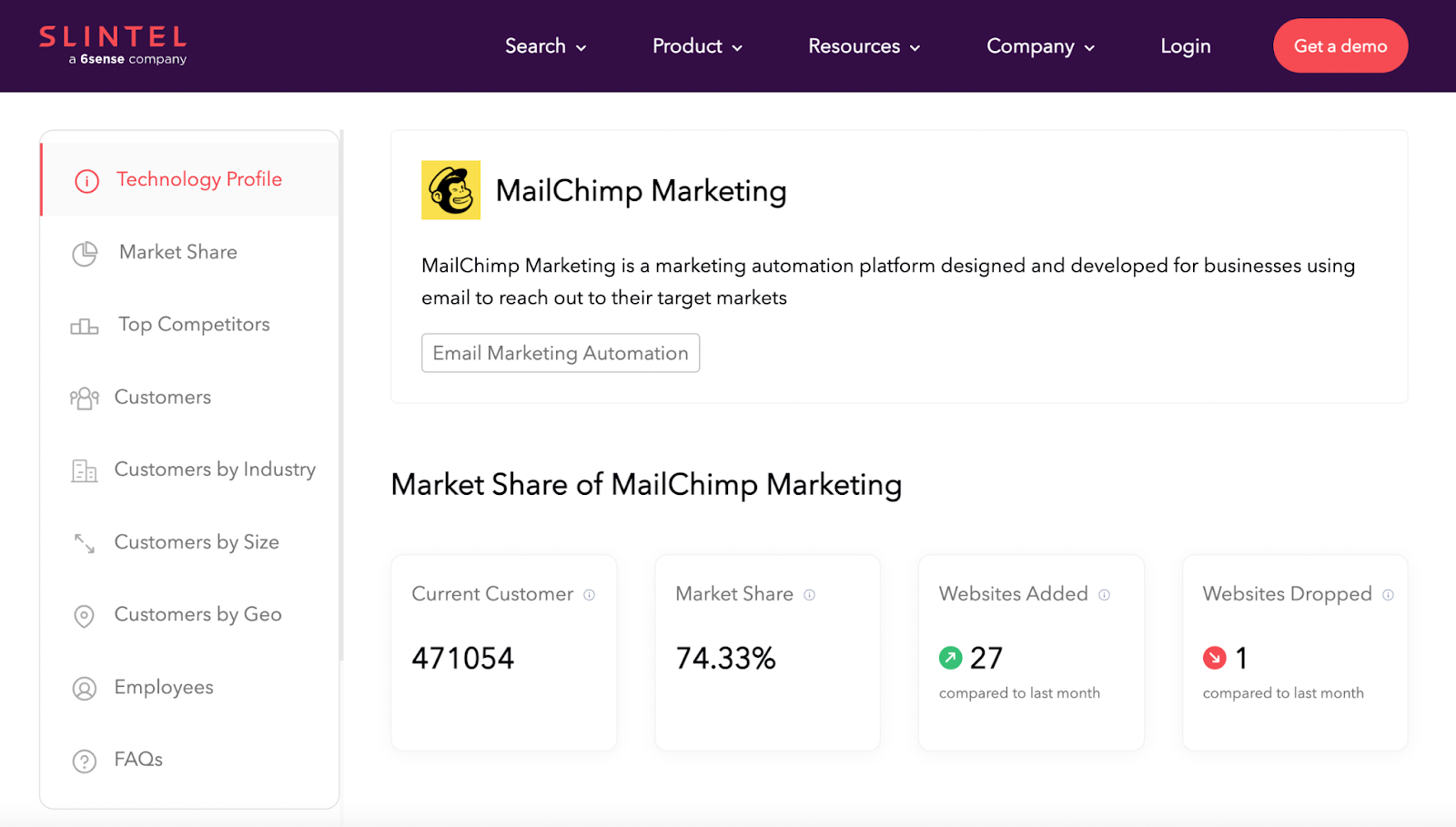Image resolution: width=1456 pixels, height=827 pixels.
Task: Expand the Search dropdown chevron
Action: (x=581, y=48)
